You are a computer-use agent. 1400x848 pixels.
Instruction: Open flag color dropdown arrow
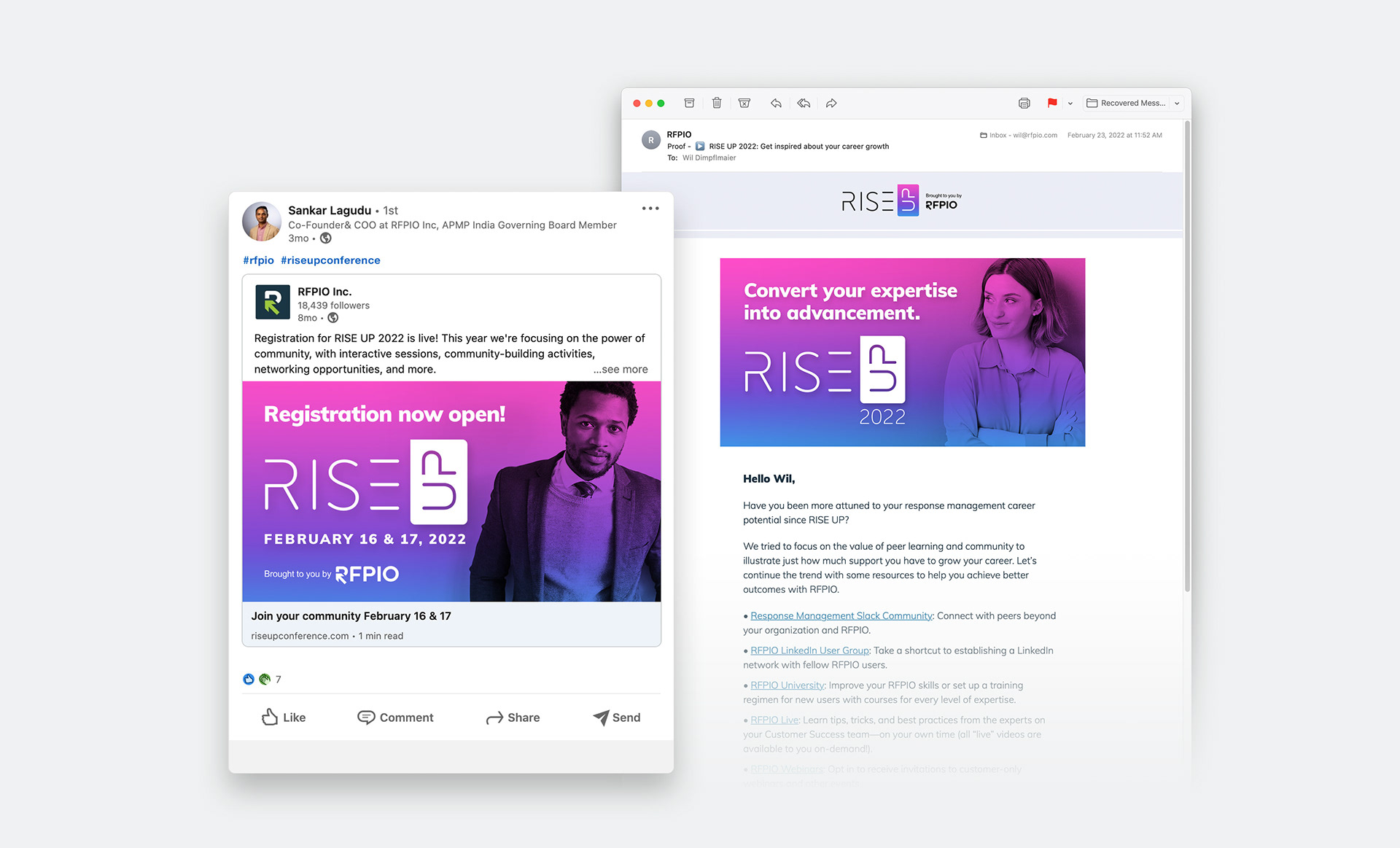1070,104
